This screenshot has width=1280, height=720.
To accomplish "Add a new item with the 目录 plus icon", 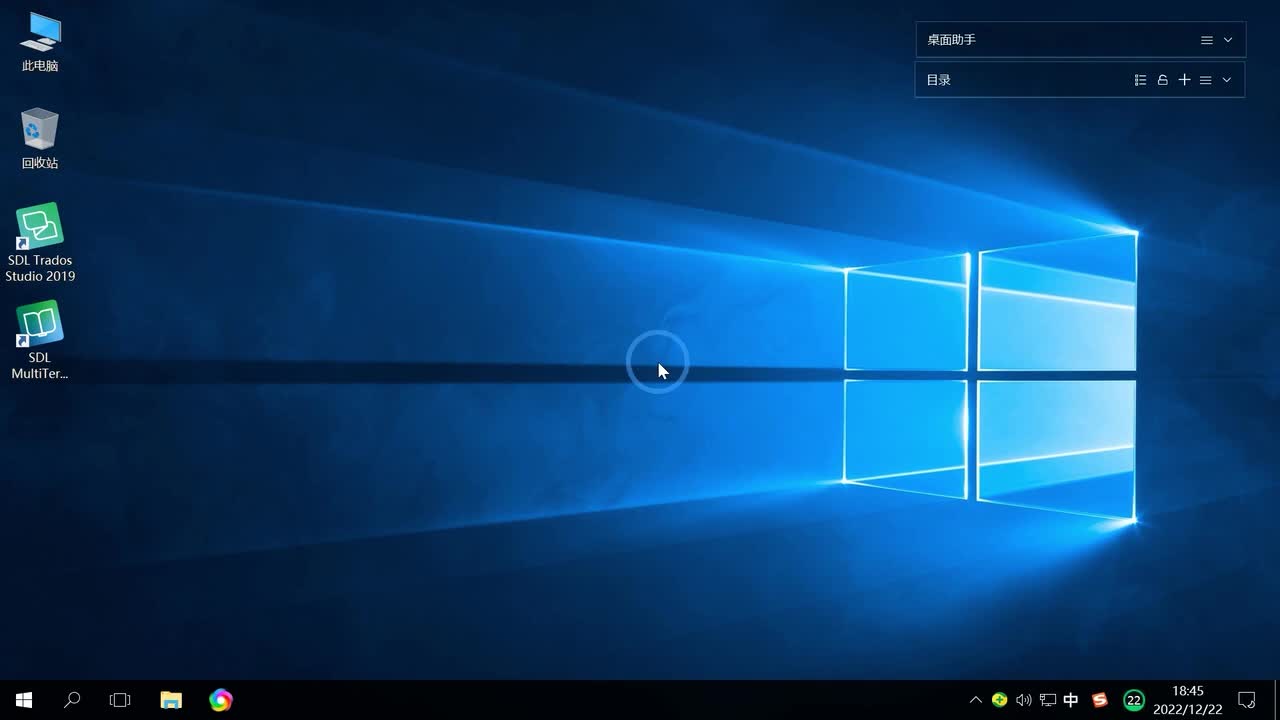I will 1184,80.
